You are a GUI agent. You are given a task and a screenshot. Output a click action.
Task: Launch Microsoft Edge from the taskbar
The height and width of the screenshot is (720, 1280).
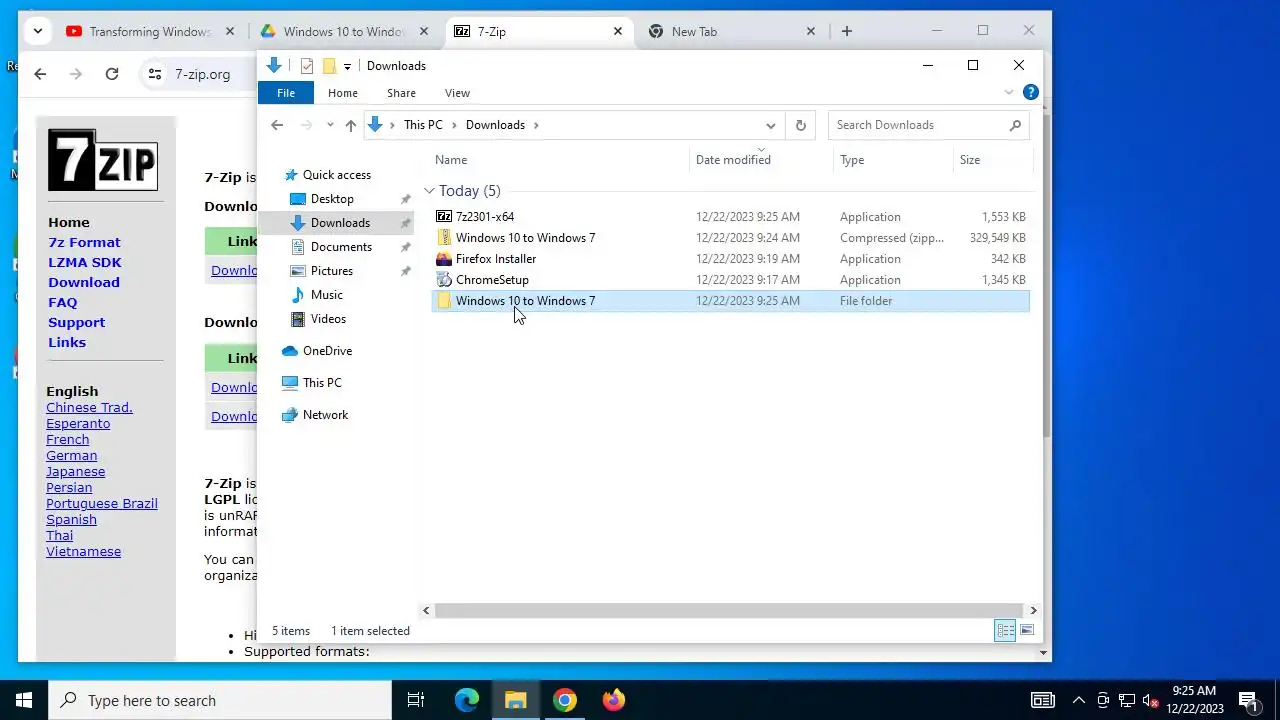coord(467,700)
